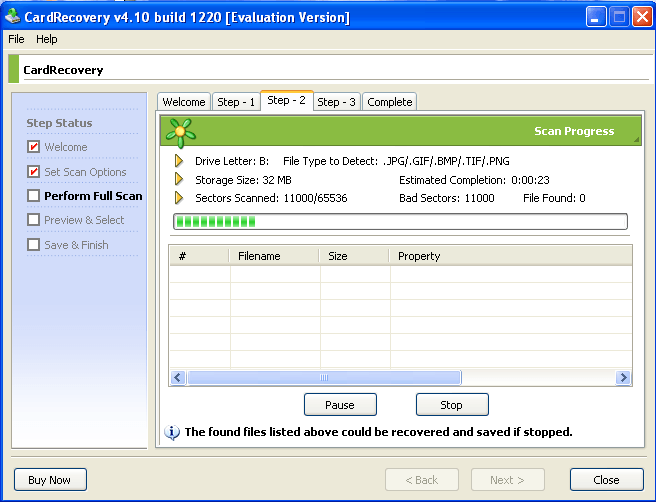Viewport: 656px width, 502px height.
Task: Click the disabled Next button
Action: coord(507,479)
